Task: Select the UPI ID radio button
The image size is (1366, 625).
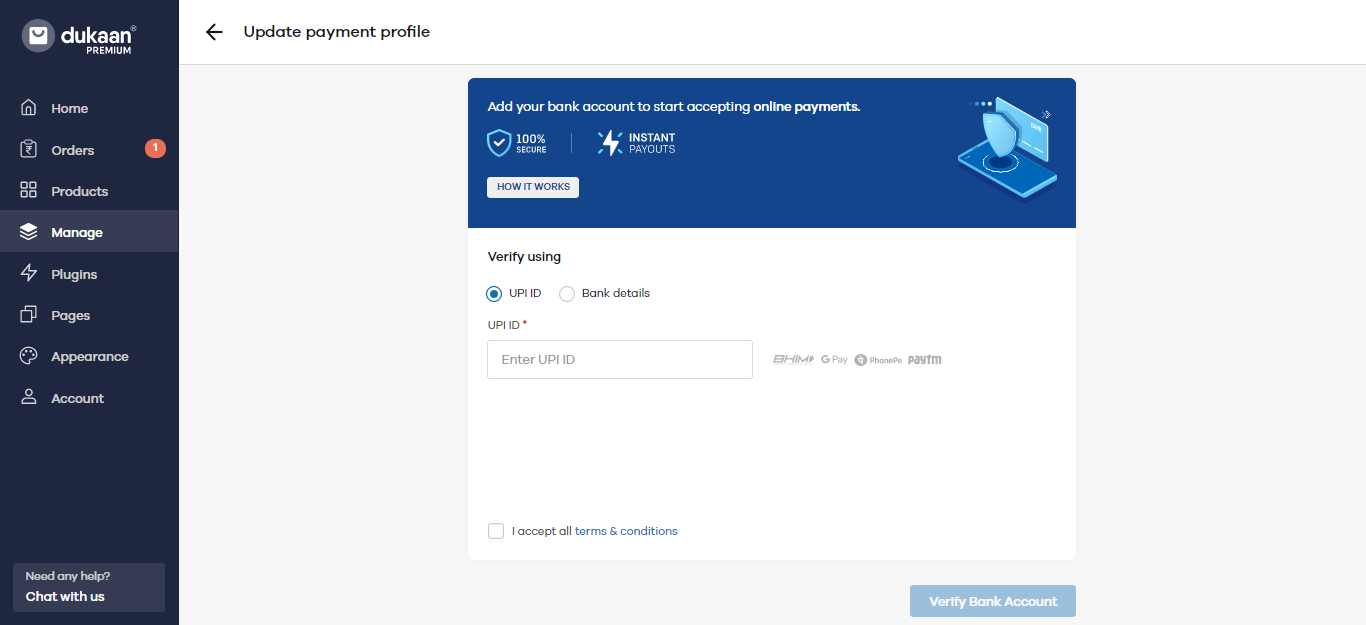Action: coord(494,294)
